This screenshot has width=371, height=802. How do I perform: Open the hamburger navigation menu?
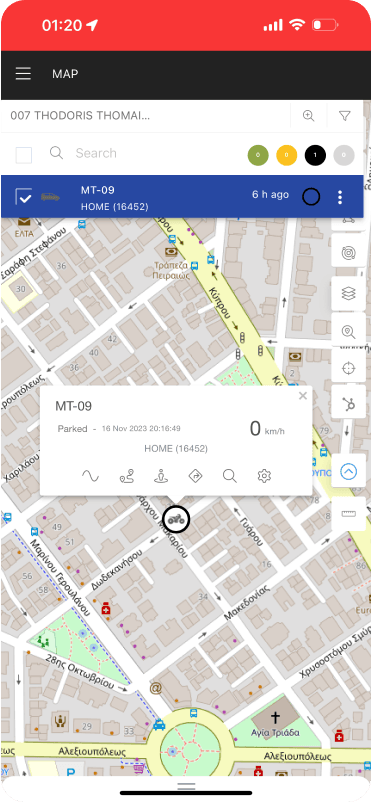coord(23,74)
